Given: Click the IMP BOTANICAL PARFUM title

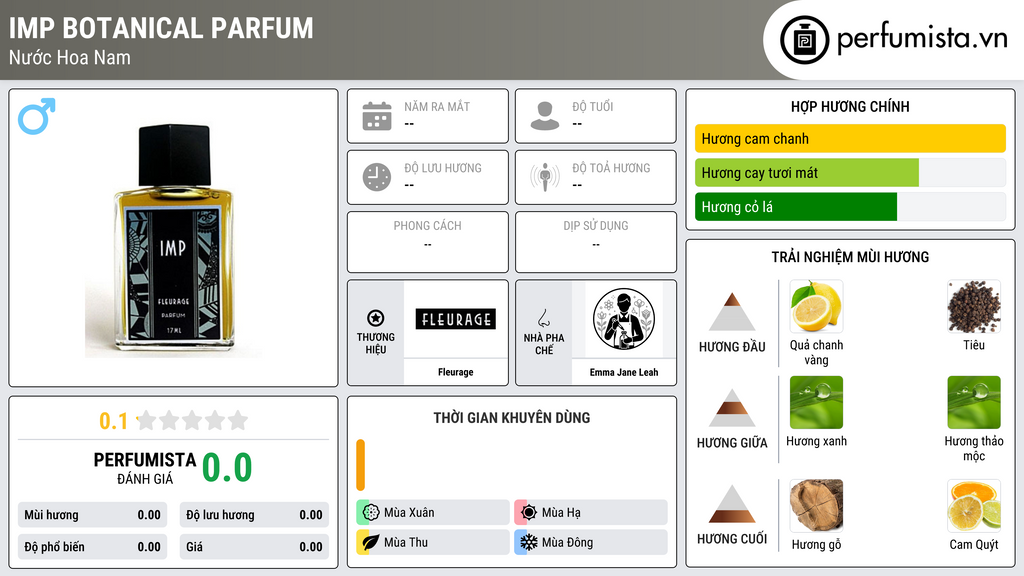Looking at the screenshot, I should 161,28.
